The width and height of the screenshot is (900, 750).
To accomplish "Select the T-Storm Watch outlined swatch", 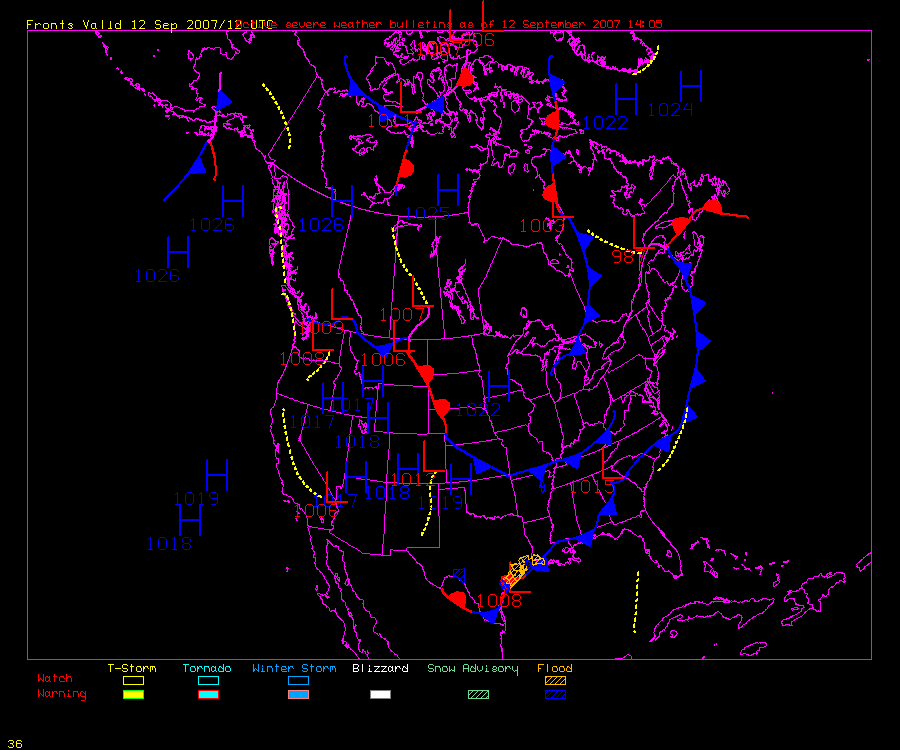I will (x=133, y=680).
